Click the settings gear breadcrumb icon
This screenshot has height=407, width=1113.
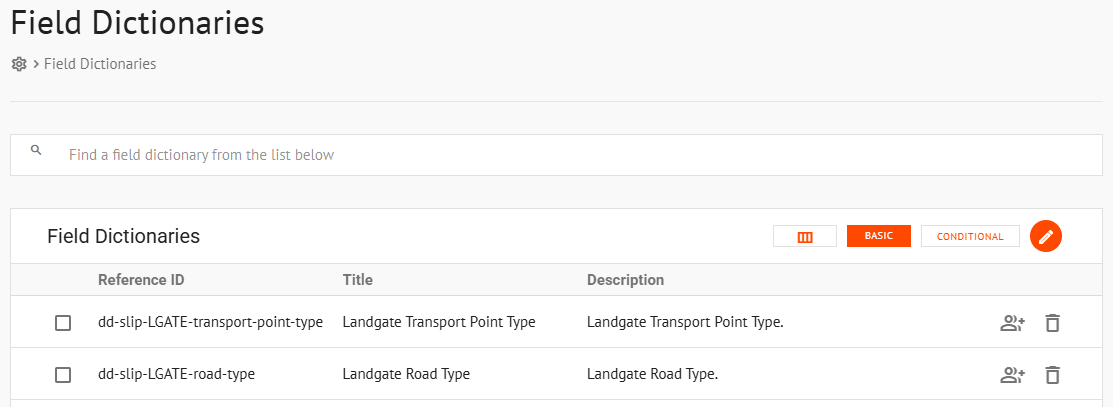click(19, 64)
